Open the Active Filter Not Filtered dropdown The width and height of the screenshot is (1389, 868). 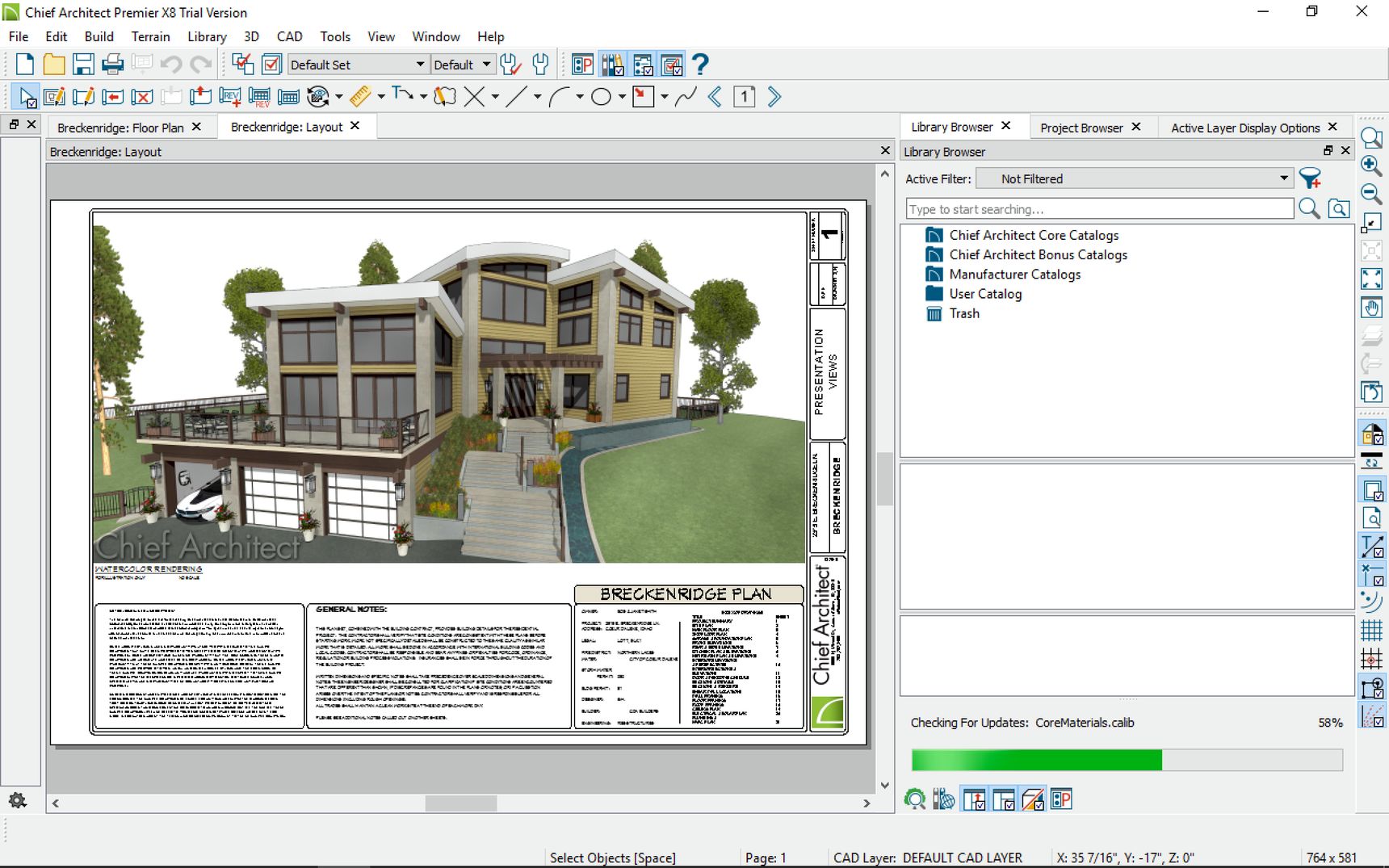1135,178
